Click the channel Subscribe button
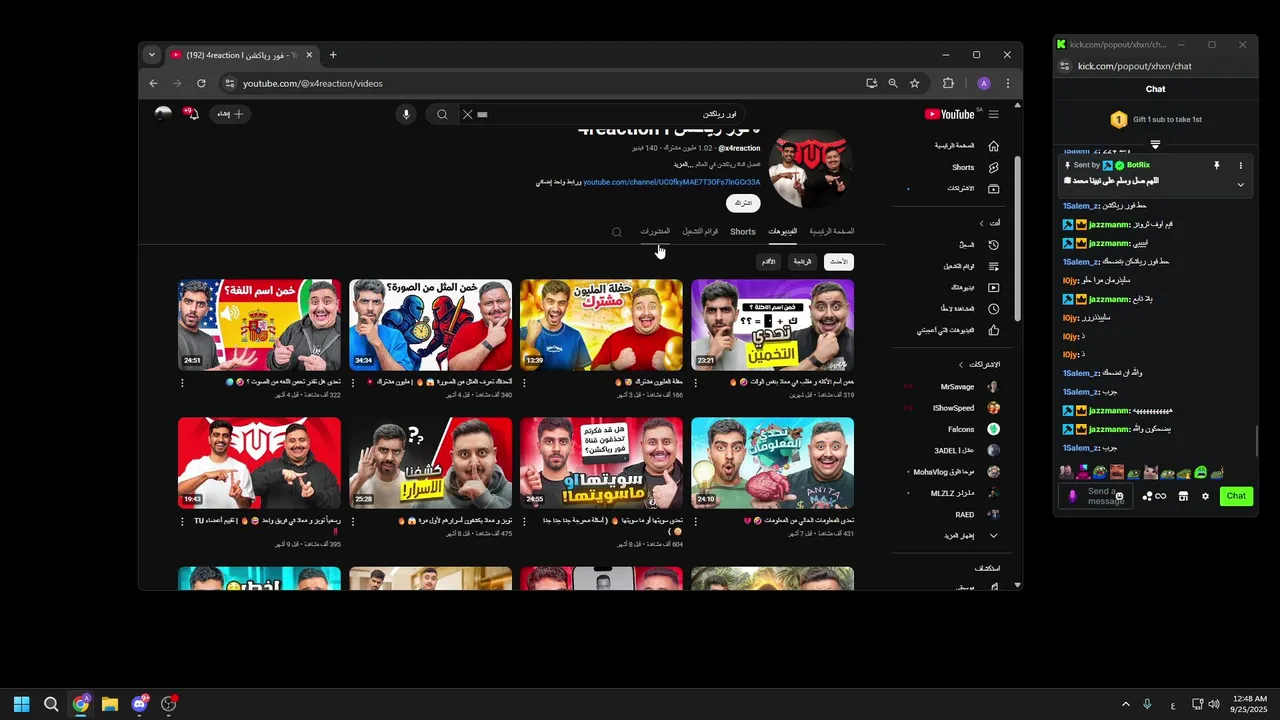The height and width of the screenshot is (720, 1280). point(743,203)
